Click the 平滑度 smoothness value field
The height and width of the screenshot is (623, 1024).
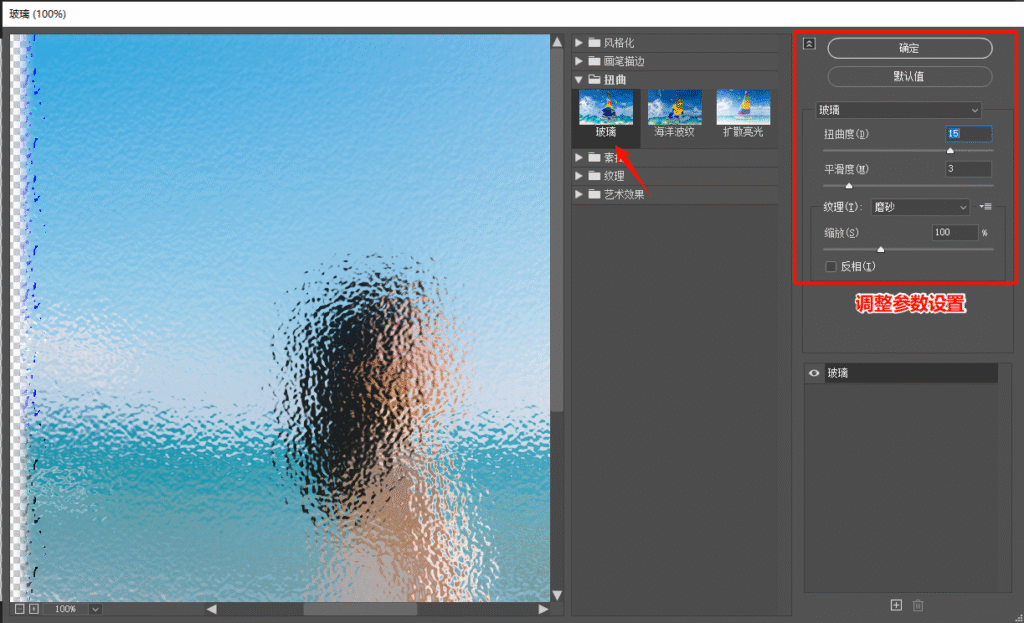(x=968, y=169)
